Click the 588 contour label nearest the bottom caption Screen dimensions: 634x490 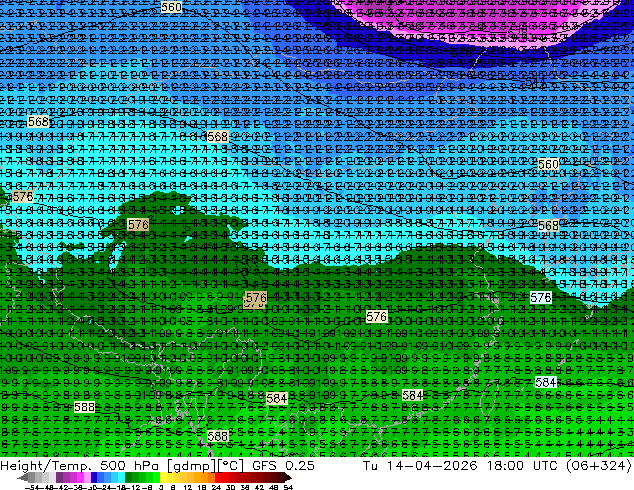pos(218,436)
